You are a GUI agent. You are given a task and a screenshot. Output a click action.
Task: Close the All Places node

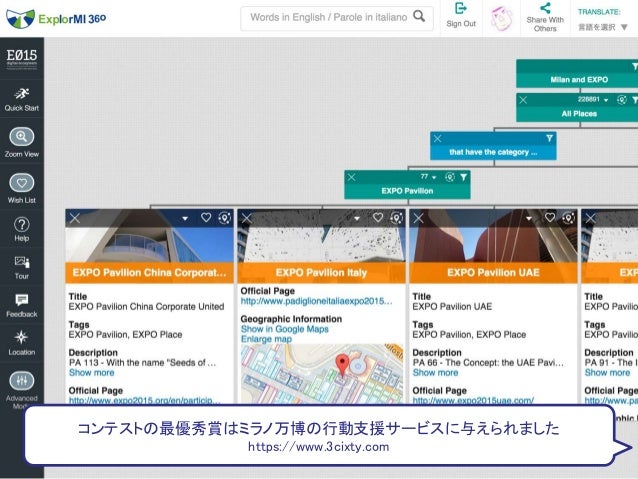523,100
